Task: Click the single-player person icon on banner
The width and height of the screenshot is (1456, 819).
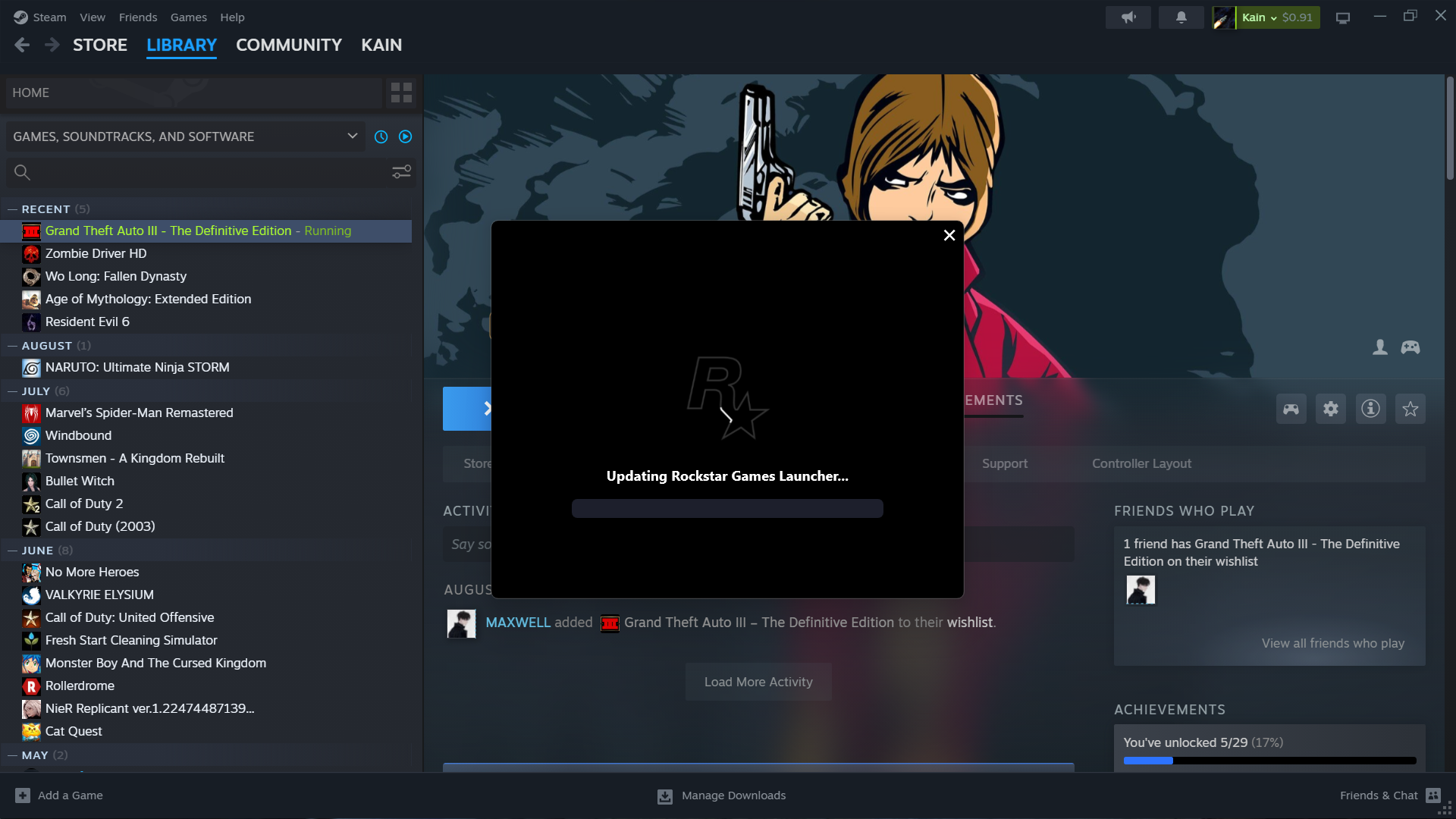Action: (1380, 347)
